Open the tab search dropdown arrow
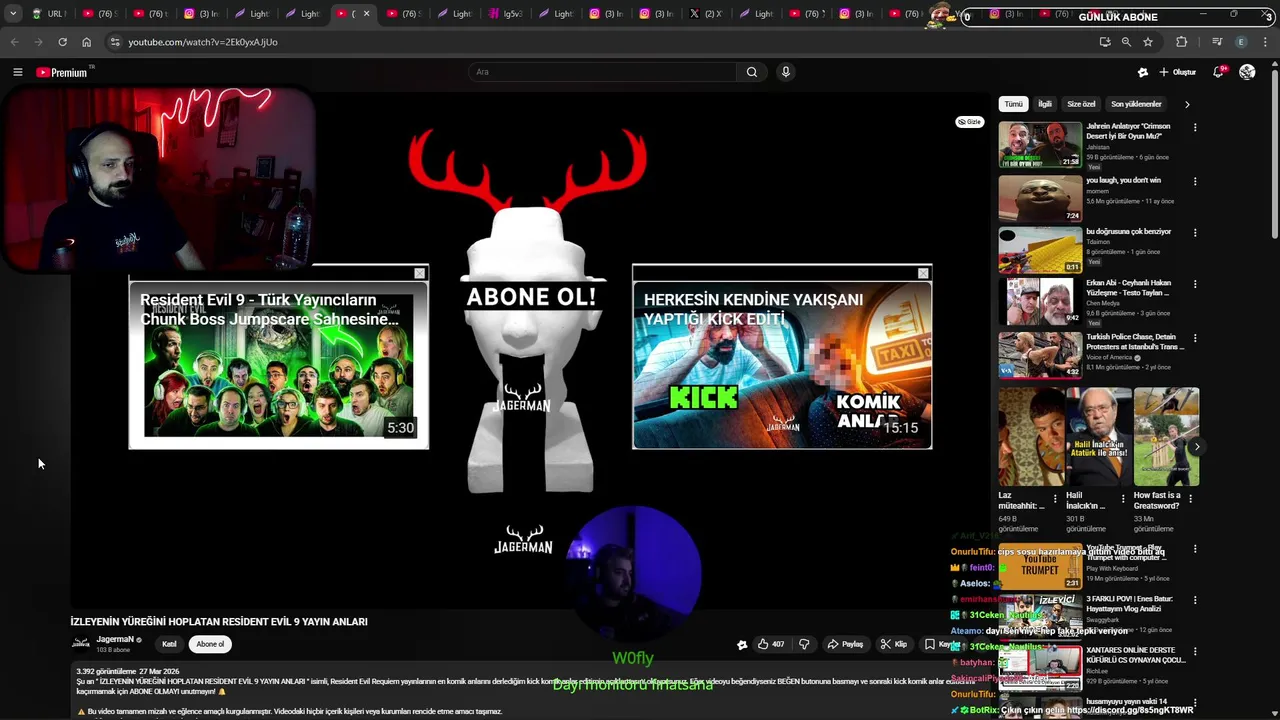Screen dimensions: 1280x720 point(12,14)
